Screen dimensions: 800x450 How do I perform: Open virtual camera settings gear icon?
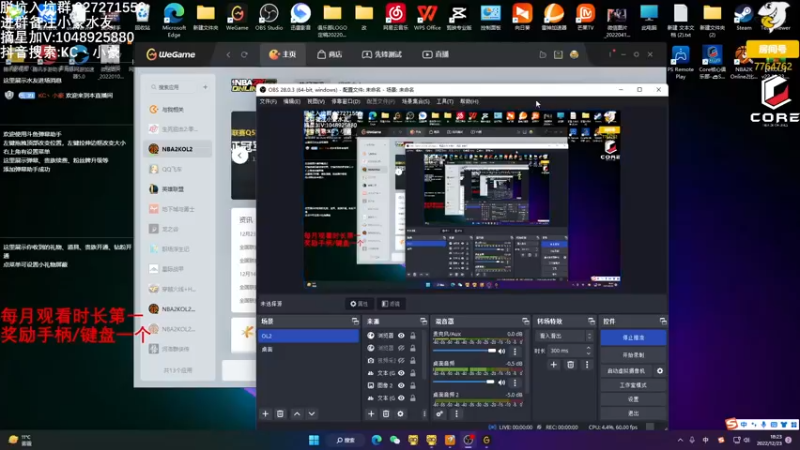(x=660, y=371)
